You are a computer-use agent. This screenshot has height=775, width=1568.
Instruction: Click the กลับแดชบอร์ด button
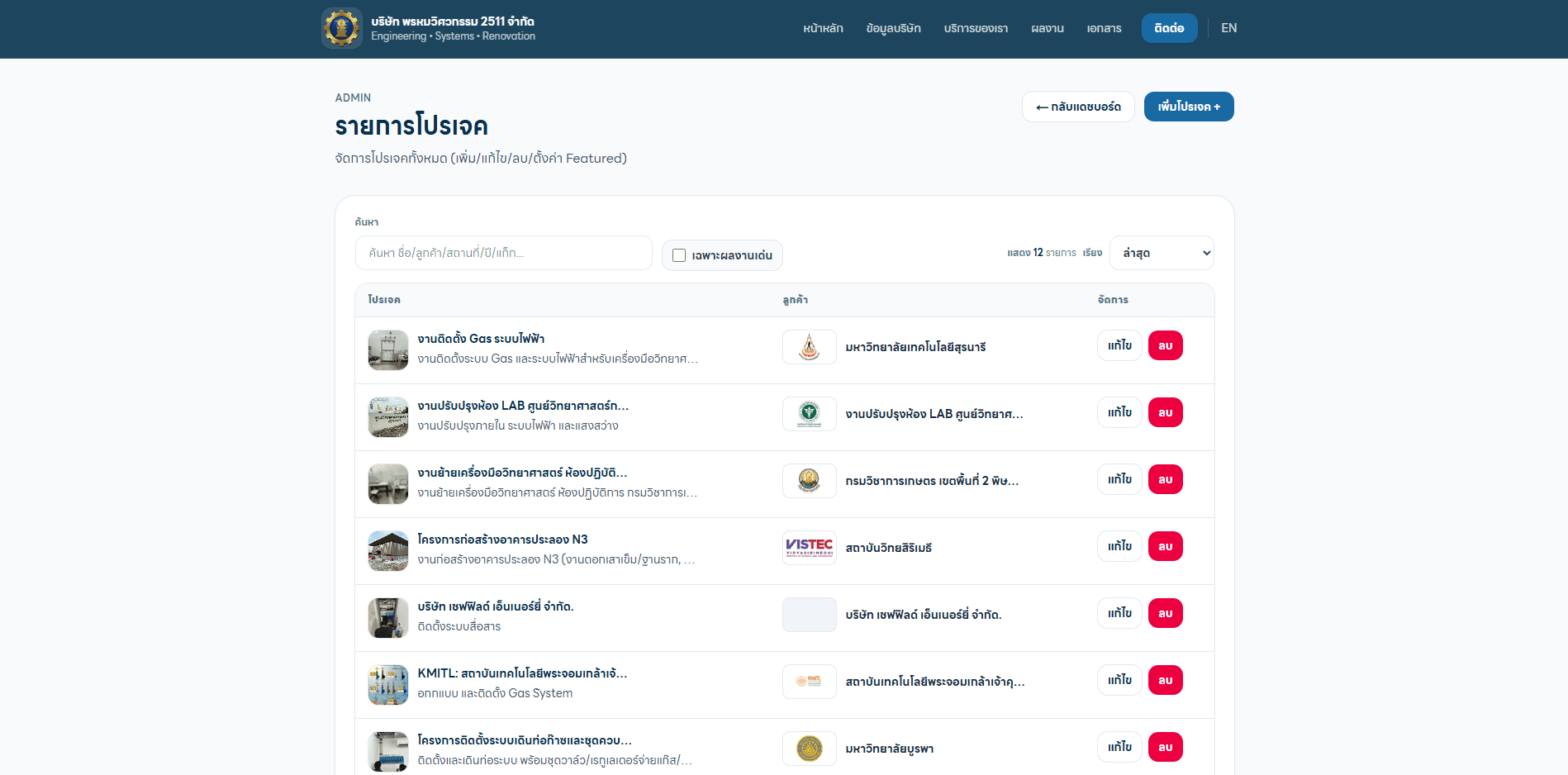coord(1078,107)
